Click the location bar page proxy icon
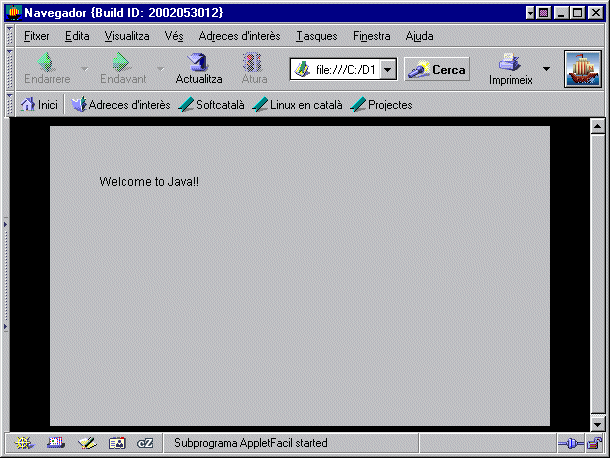Screen dimensions: 610x458 pos(302,69)
